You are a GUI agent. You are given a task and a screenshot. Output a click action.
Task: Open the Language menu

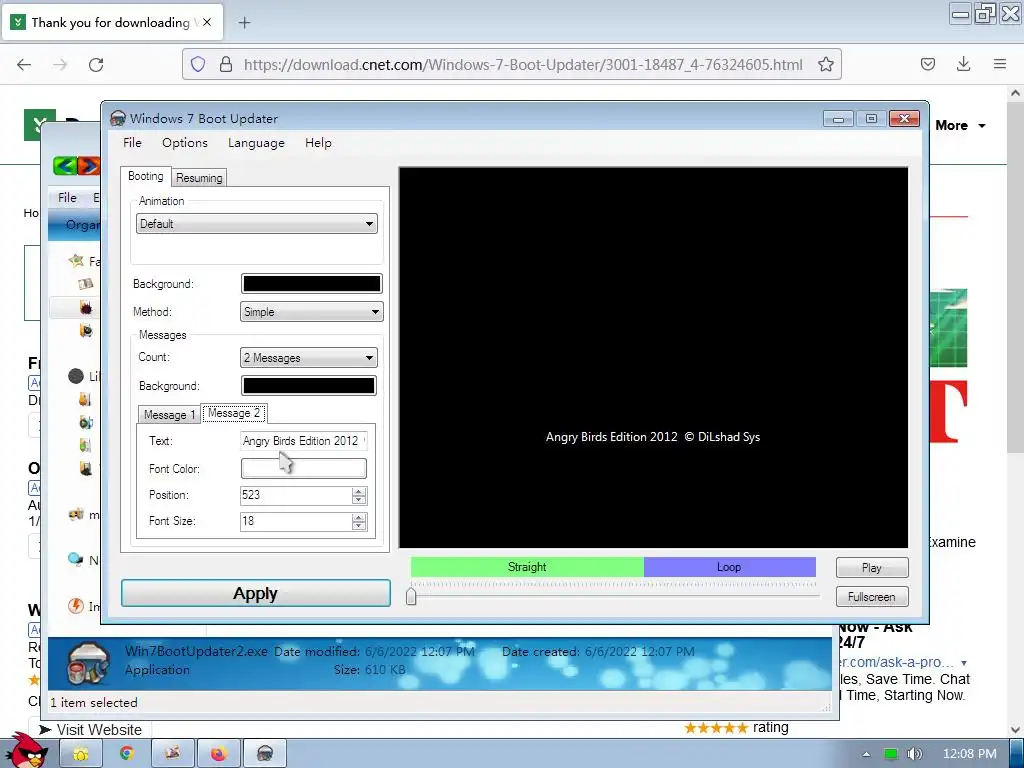[x=256, y=142]
